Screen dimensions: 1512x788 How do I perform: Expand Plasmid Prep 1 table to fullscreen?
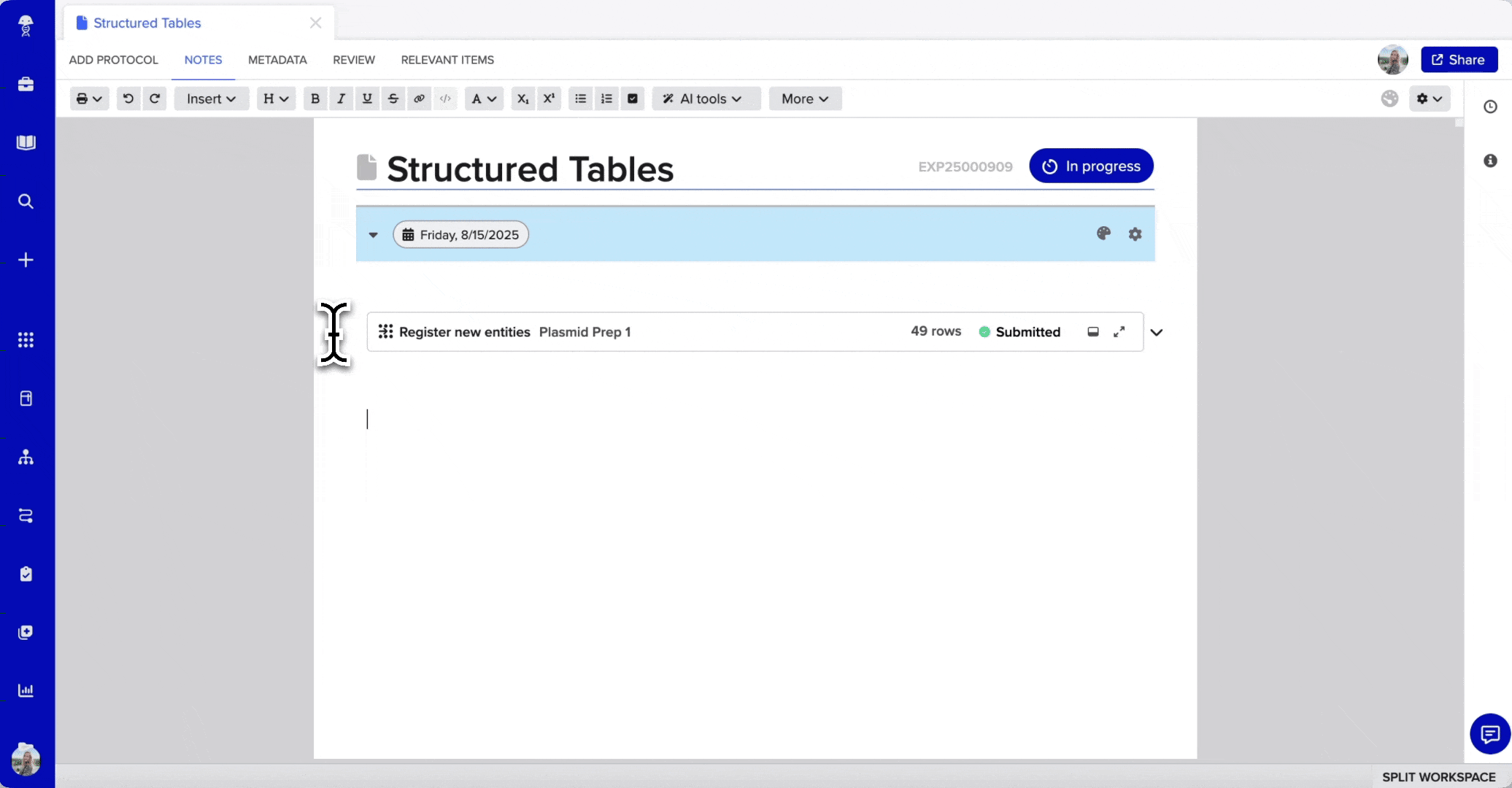1119,331
